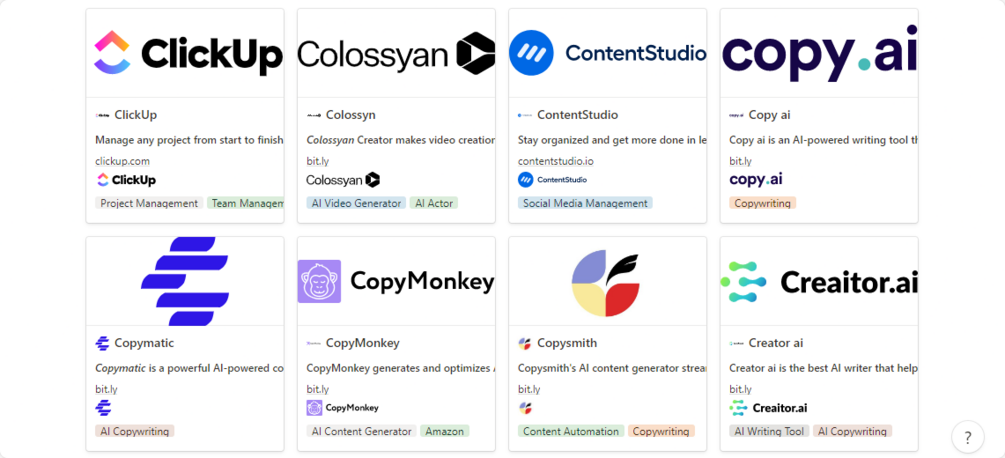Open the CopyMonkey card title

[x=363, y=343]
